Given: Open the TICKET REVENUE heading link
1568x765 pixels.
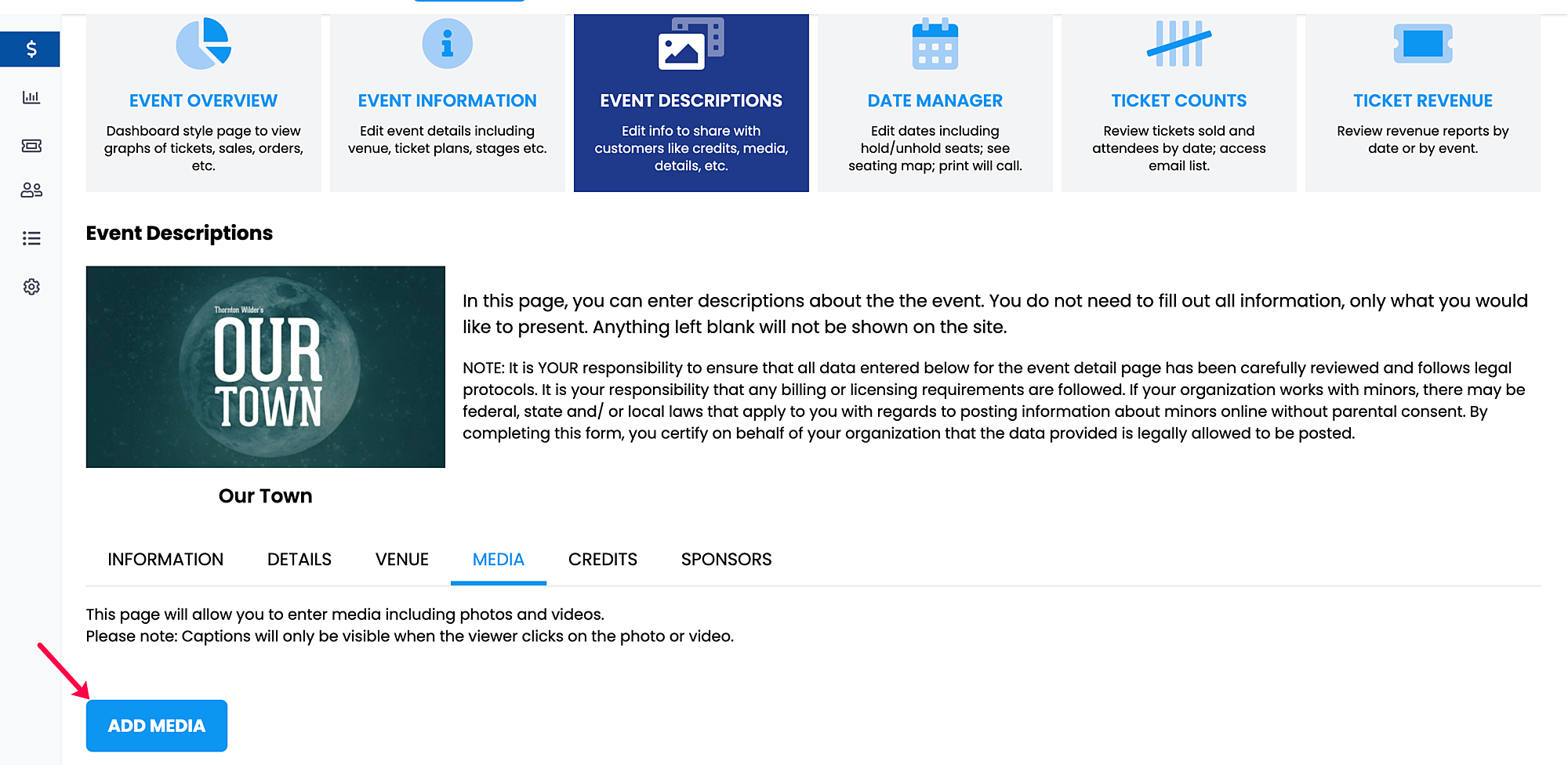Looking at the screenshot, I should click(1423, 100).
